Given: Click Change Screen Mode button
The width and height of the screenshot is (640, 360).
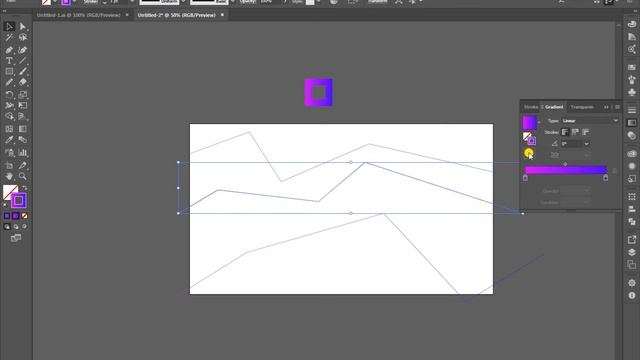Looking at the screenshot, I should [x=16, y=238].
